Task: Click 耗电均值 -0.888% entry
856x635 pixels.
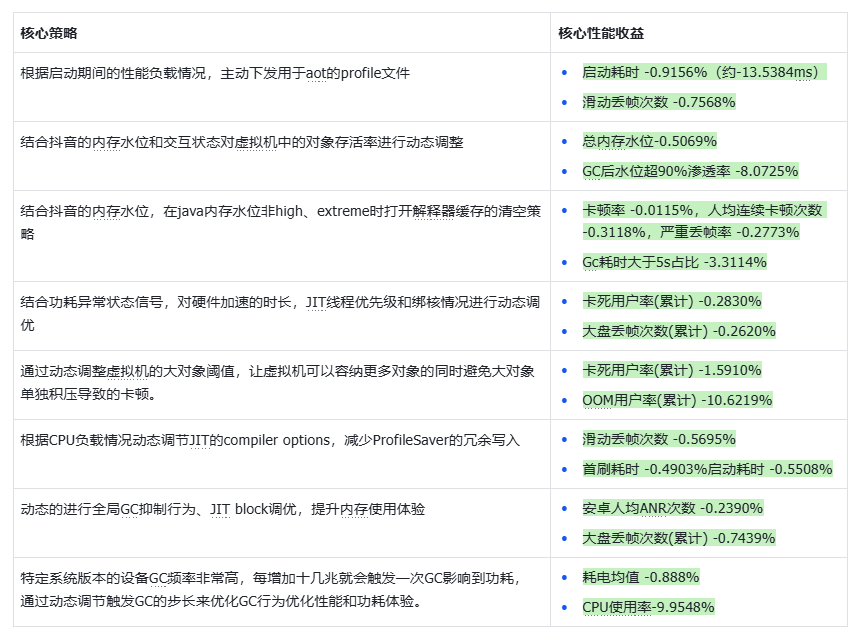Action: (640, 578)
